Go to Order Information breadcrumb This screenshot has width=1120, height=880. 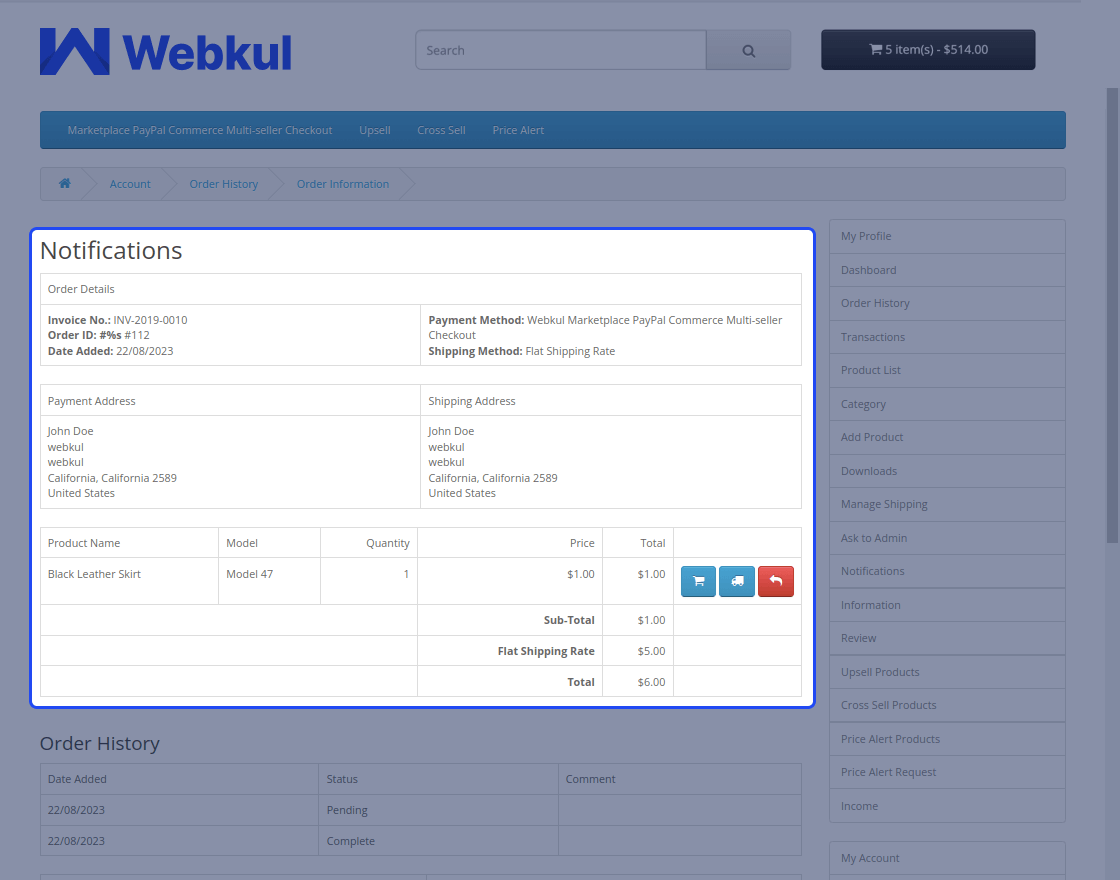point(343,184)
